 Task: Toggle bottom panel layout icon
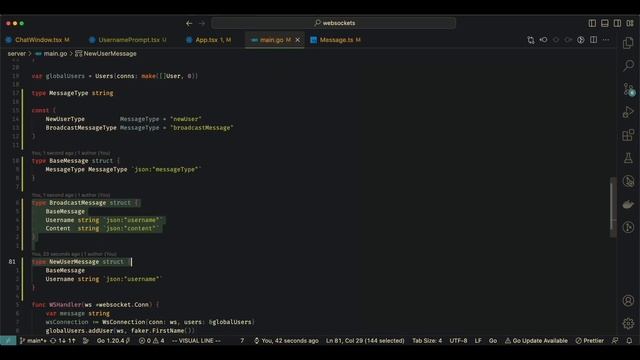(x=604, y=23)
